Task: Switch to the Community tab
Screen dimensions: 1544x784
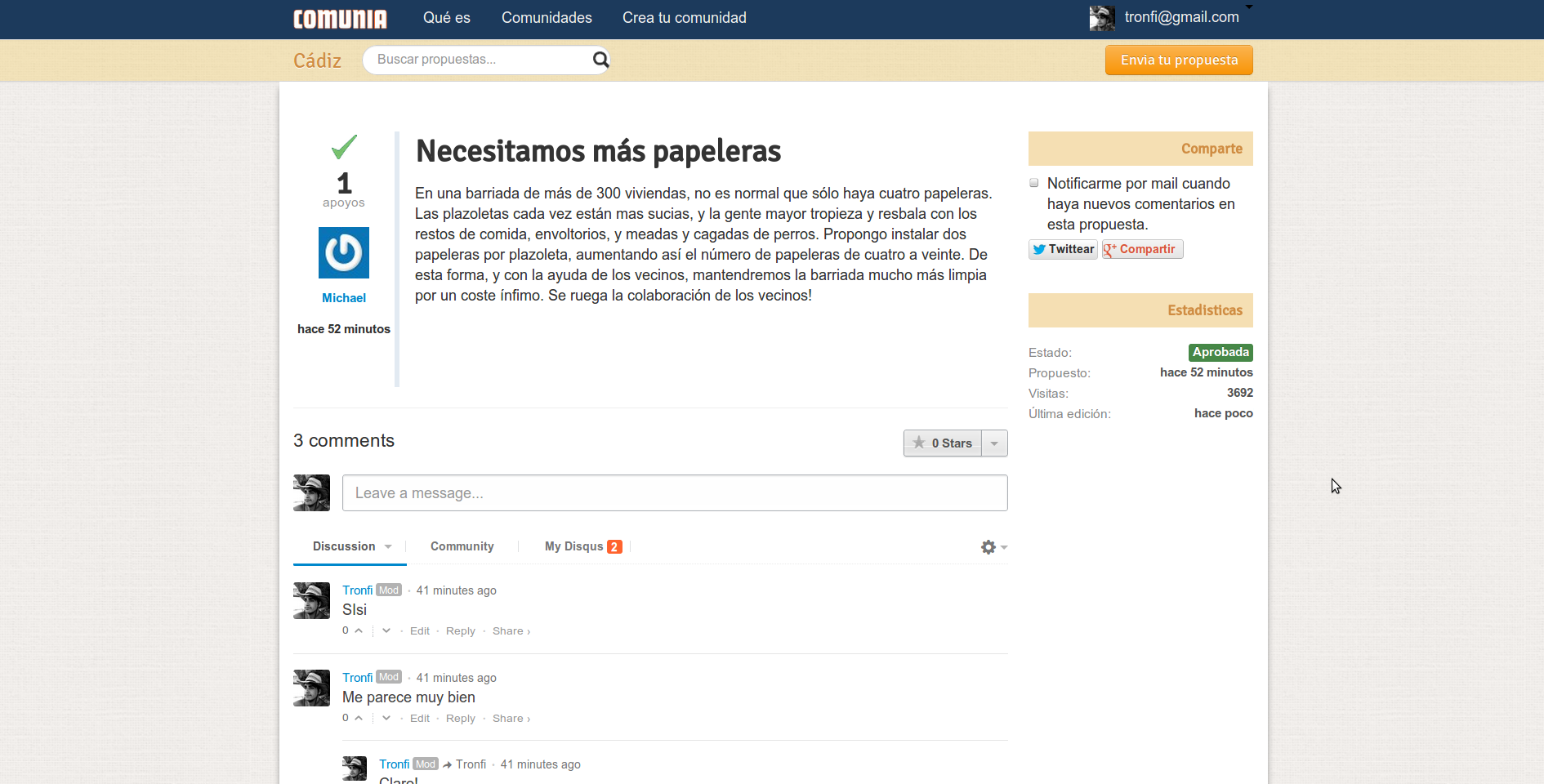Action: pyautogui.click(x=462, y=546)
